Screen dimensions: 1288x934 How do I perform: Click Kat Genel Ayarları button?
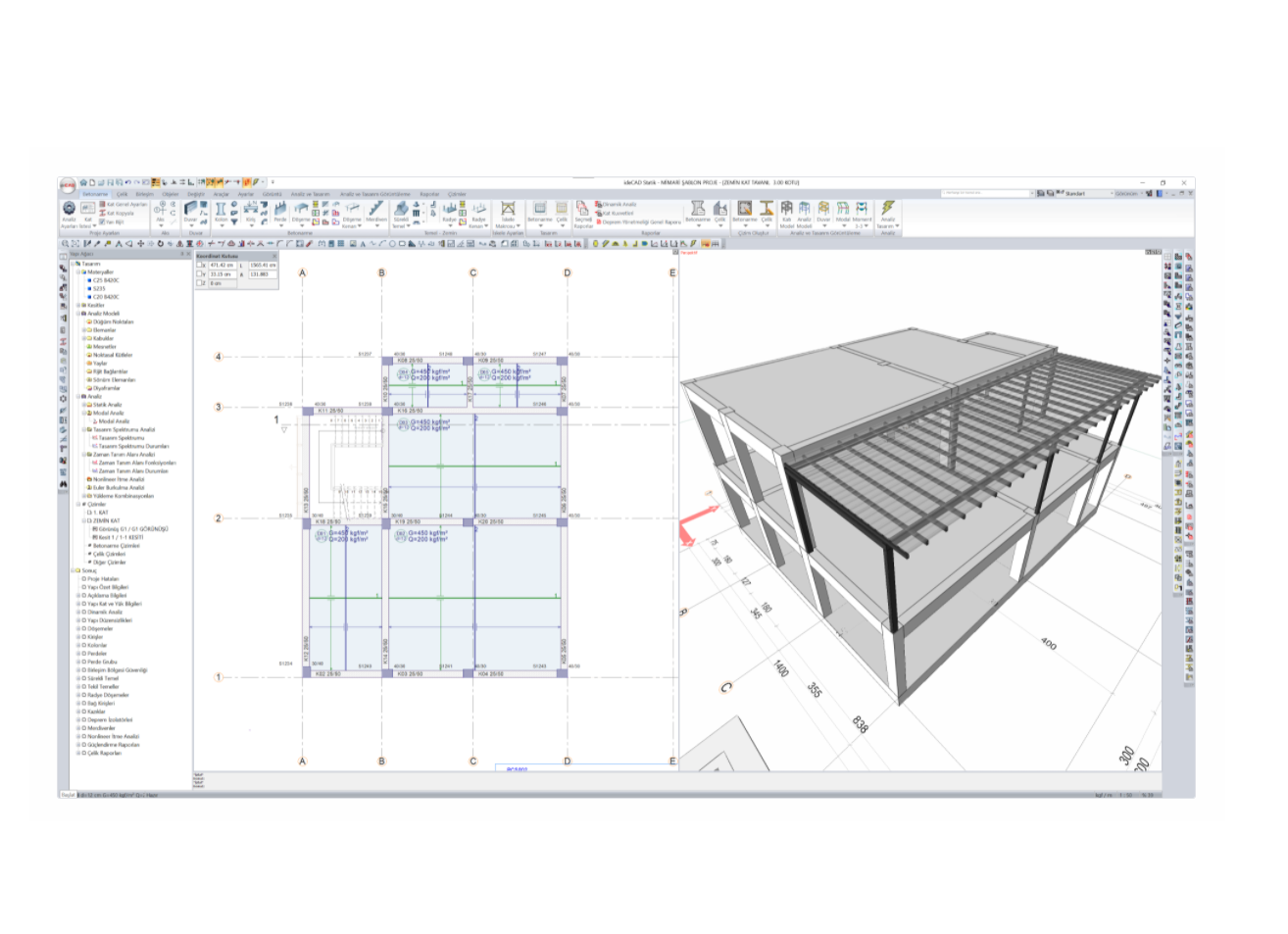tap(124, 204)
